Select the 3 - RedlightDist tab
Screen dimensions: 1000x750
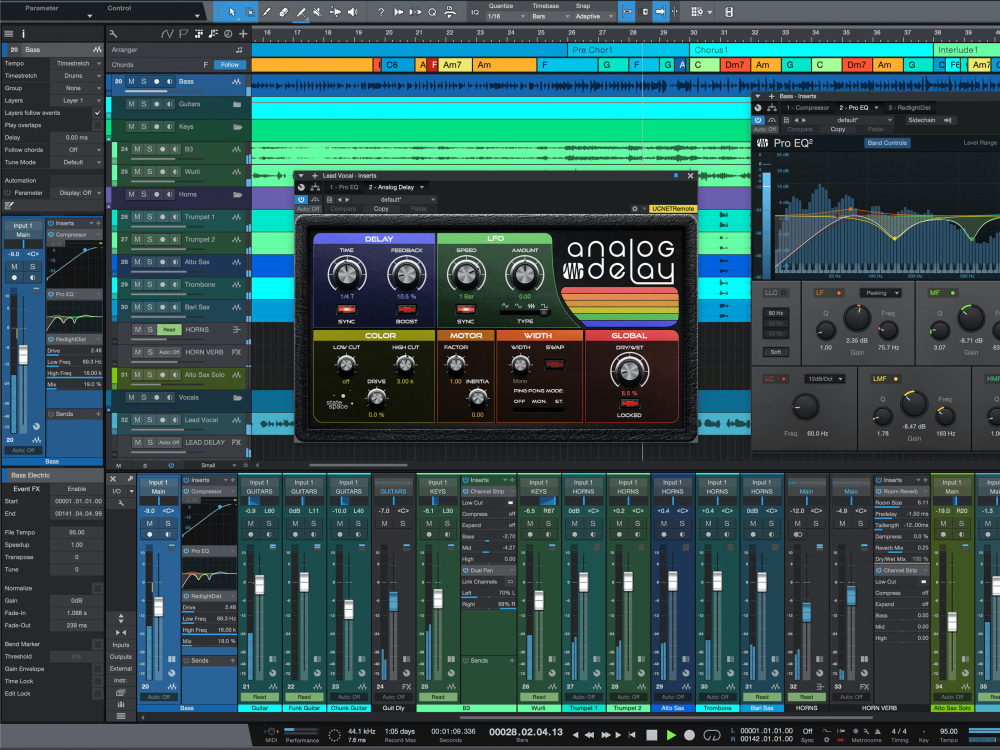[909, 108]
